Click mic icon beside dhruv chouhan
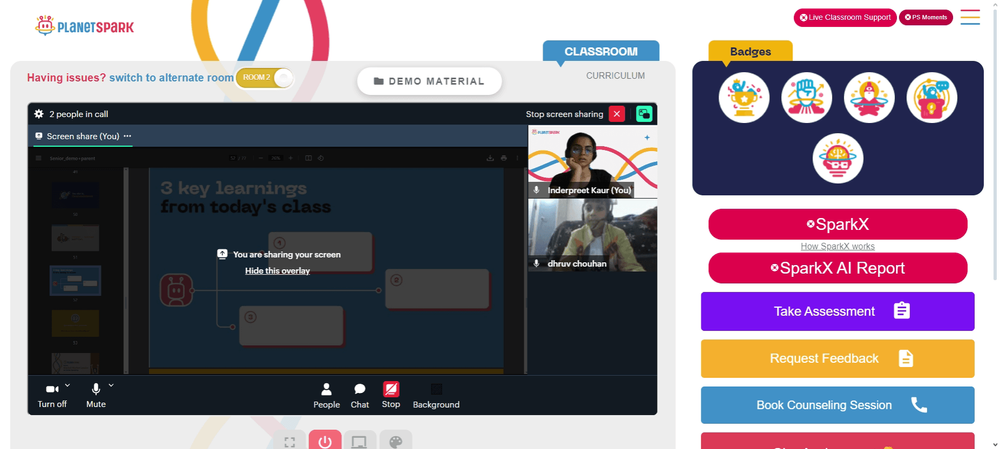The height and width of the screenshot is (449, 1000). pos(536,263)
